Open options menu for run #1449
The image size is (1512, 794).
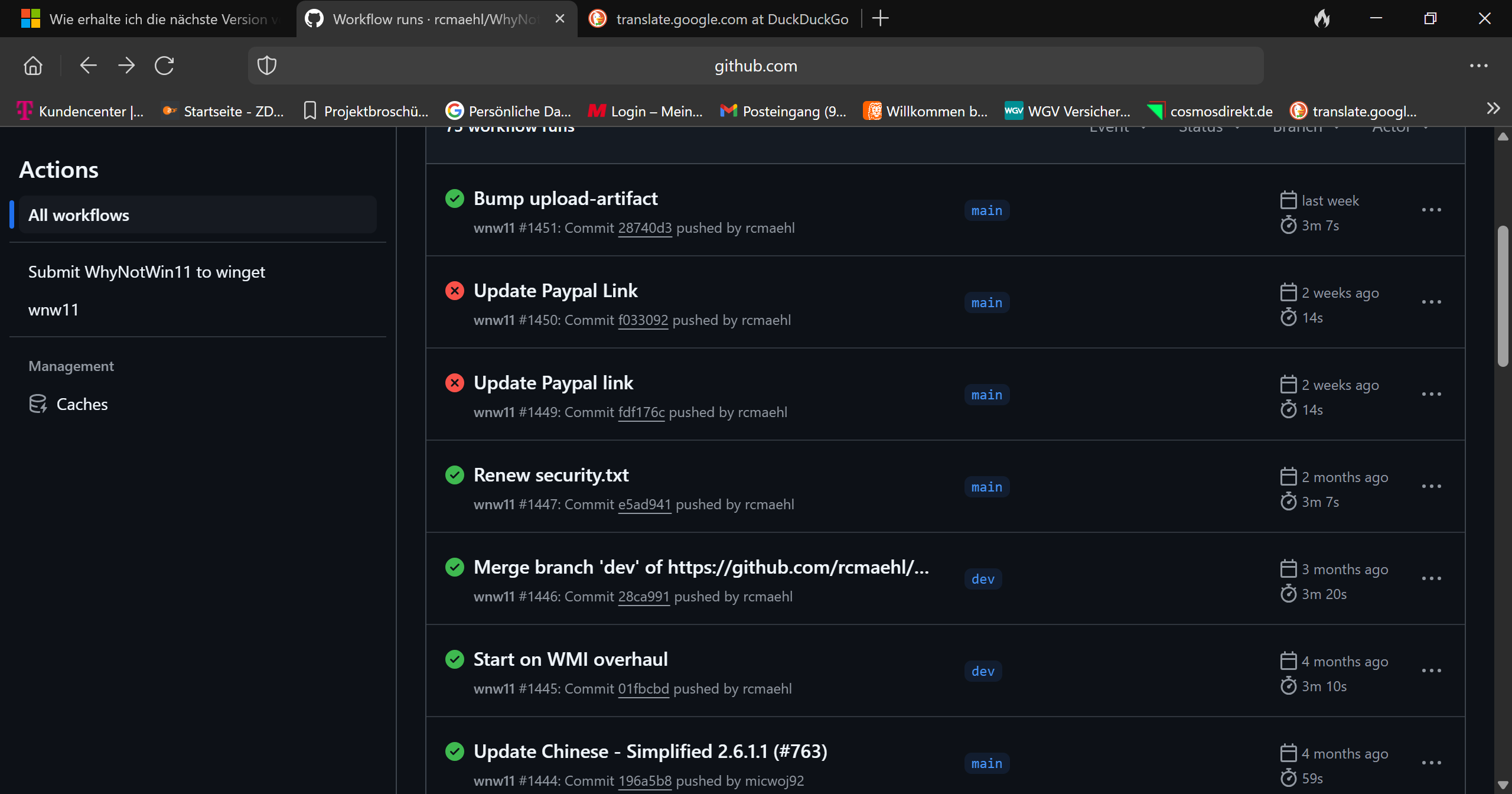coord(1431,394)
